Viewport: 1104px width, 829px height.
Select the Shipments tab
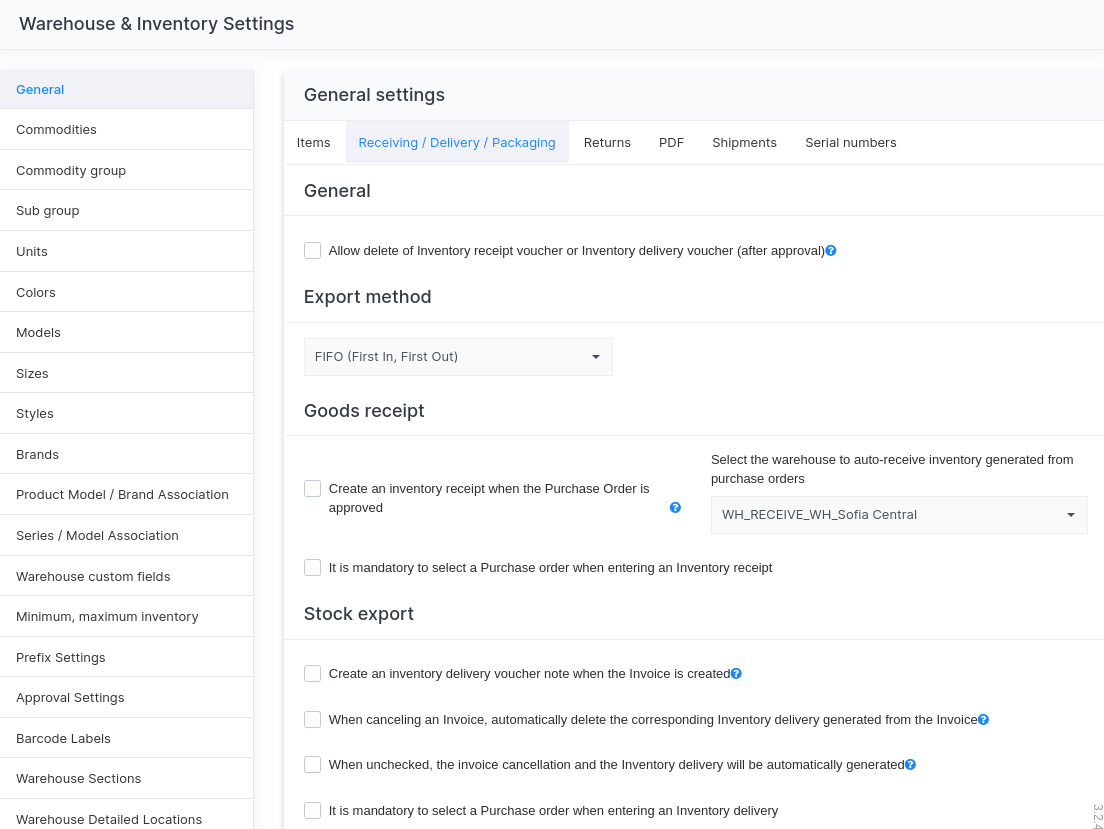tap(744, 143)
